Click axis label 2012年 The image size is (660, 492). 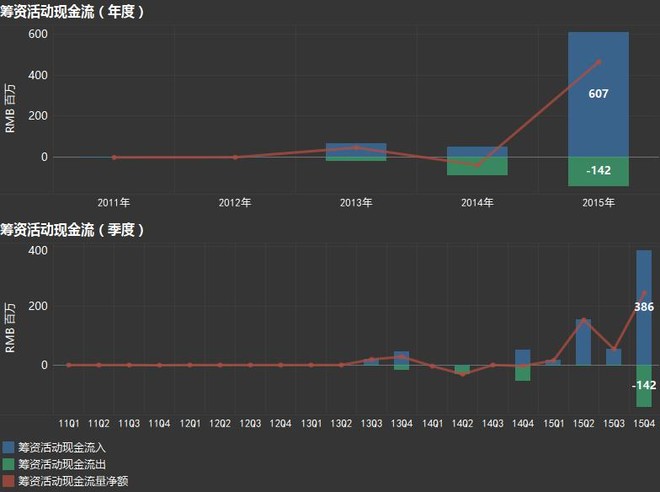click(235, 203)
